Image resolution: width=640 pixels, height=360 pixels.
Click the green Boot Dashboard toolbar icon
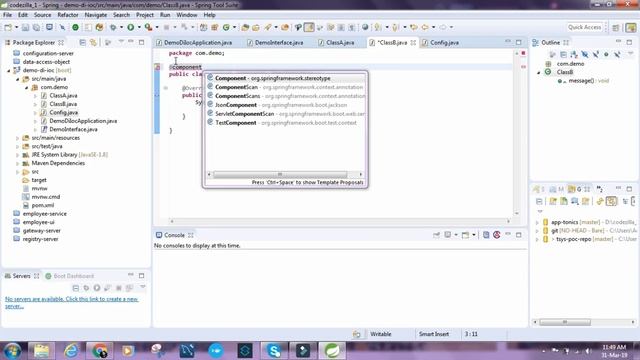[x=76, y=27]
